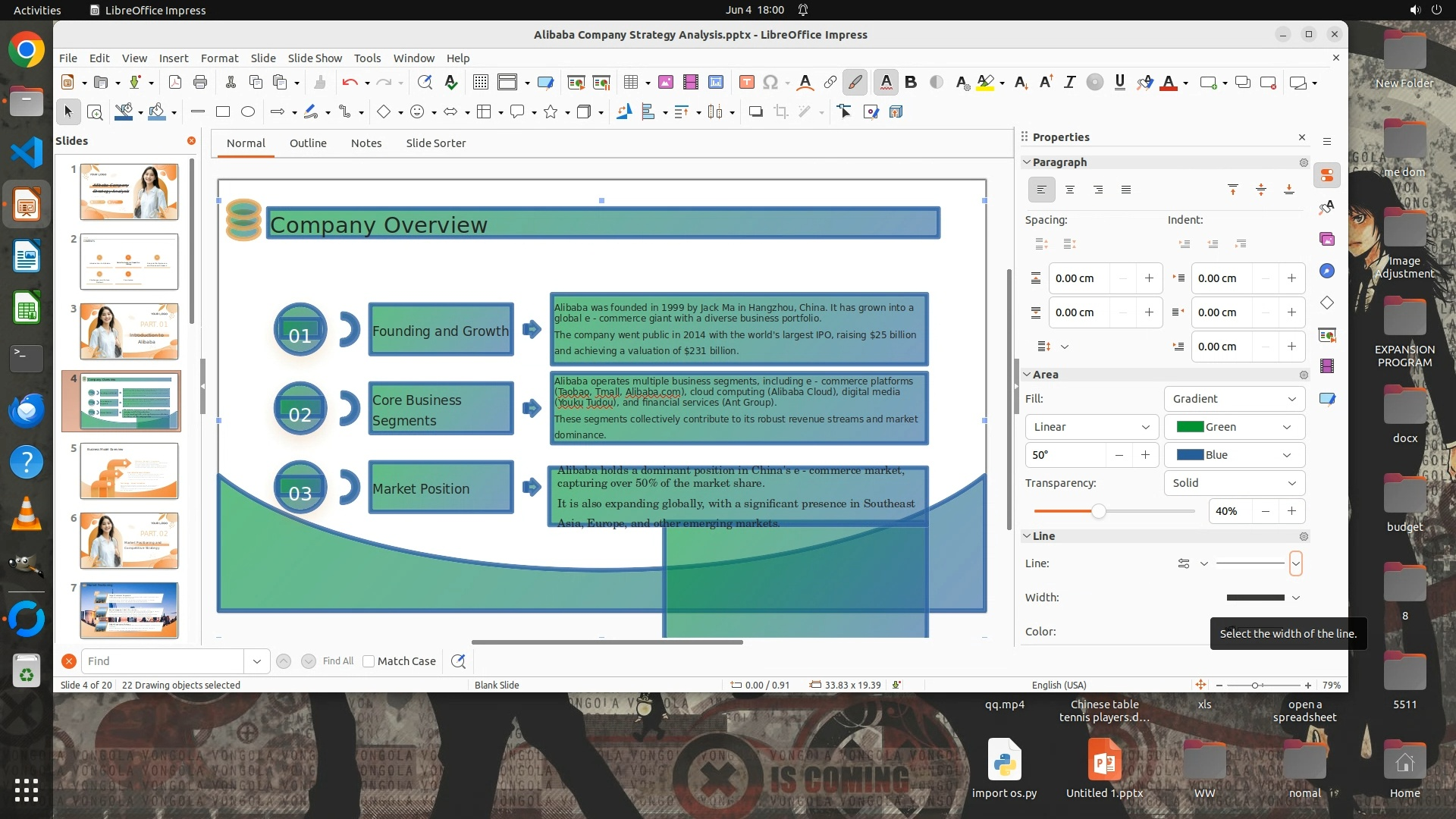This screenshot has height=819, width=1456.
Task: Click the Print icon in toolbar
Action: click(200, 83)
